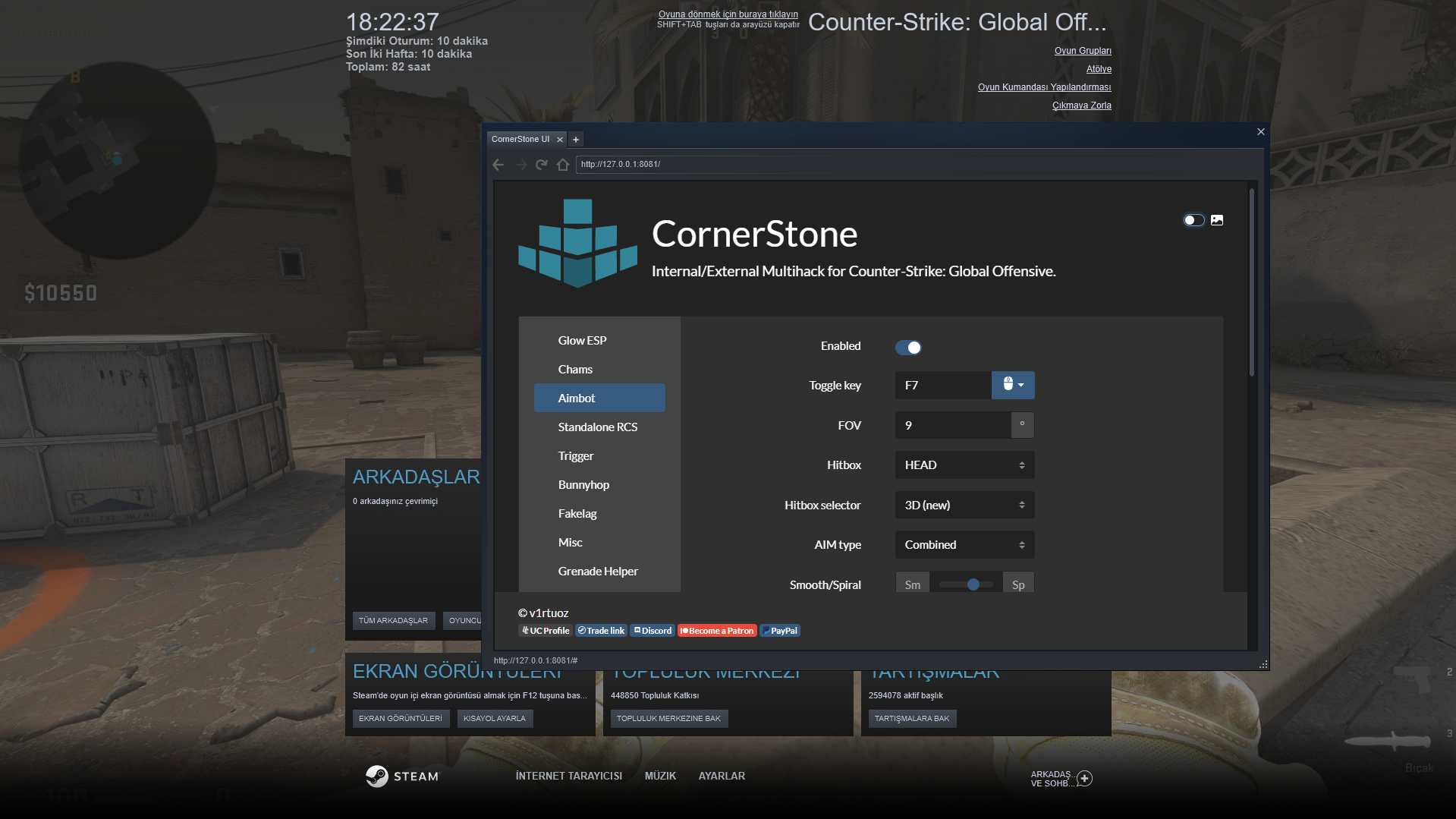Go back in the overlay browser
The image size is (1456, 819).
[x=498, y=165]
